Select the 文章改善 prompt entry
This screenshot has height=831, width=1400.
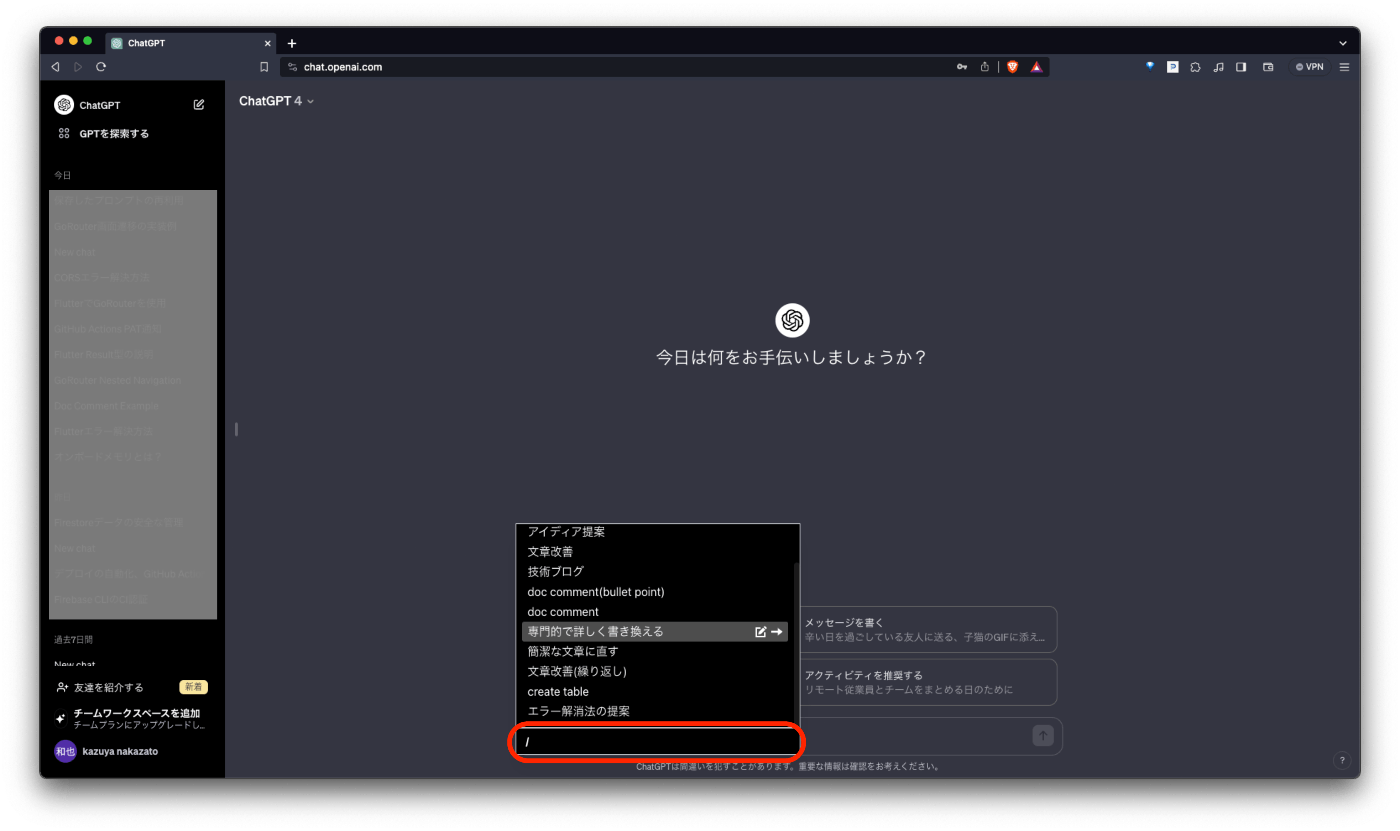coord(656,551)
